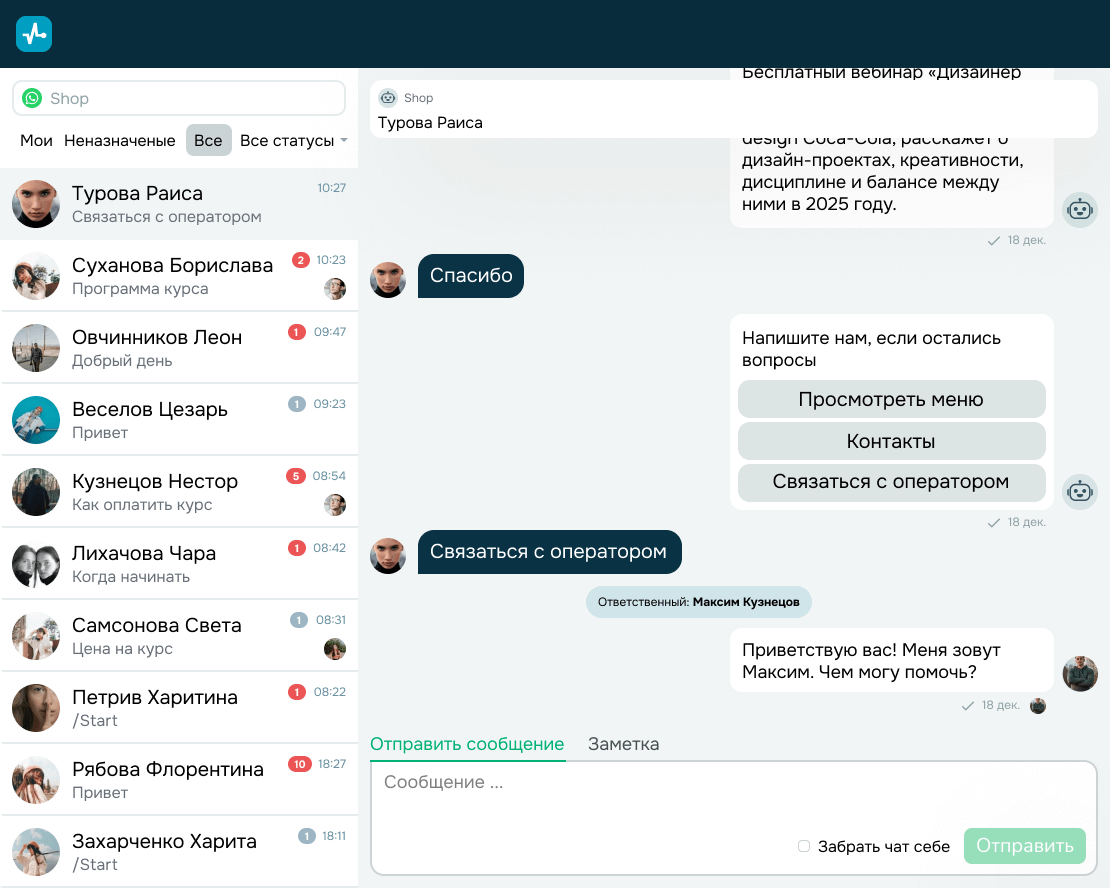
Task: Click the Отправить button
Action: point(1024,846)
